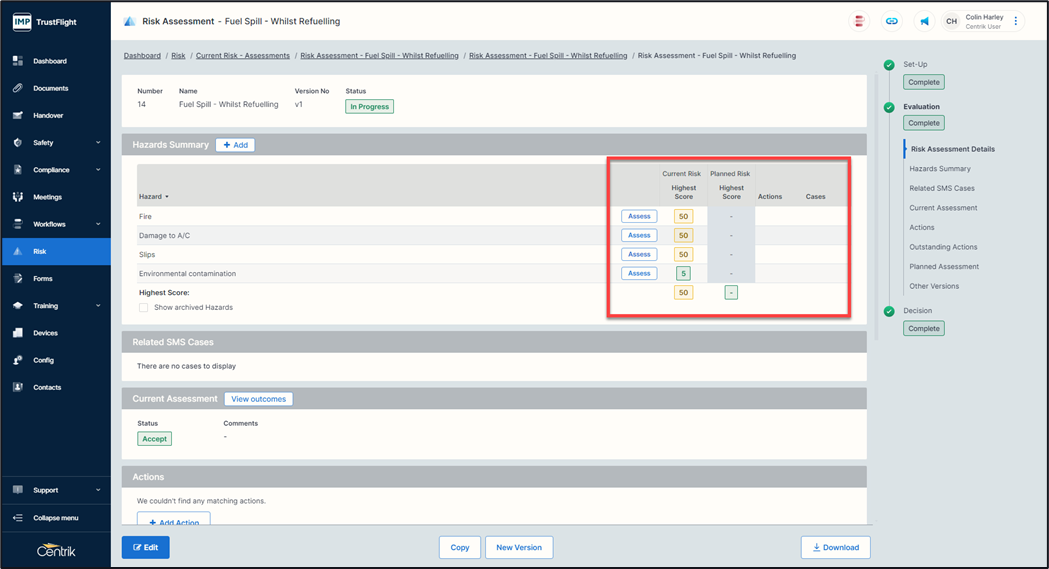The width and height of the screenshot is (1049, 569).
Task: Enable Show archived Hazards checkbox
Action: [x=144, y=307]
